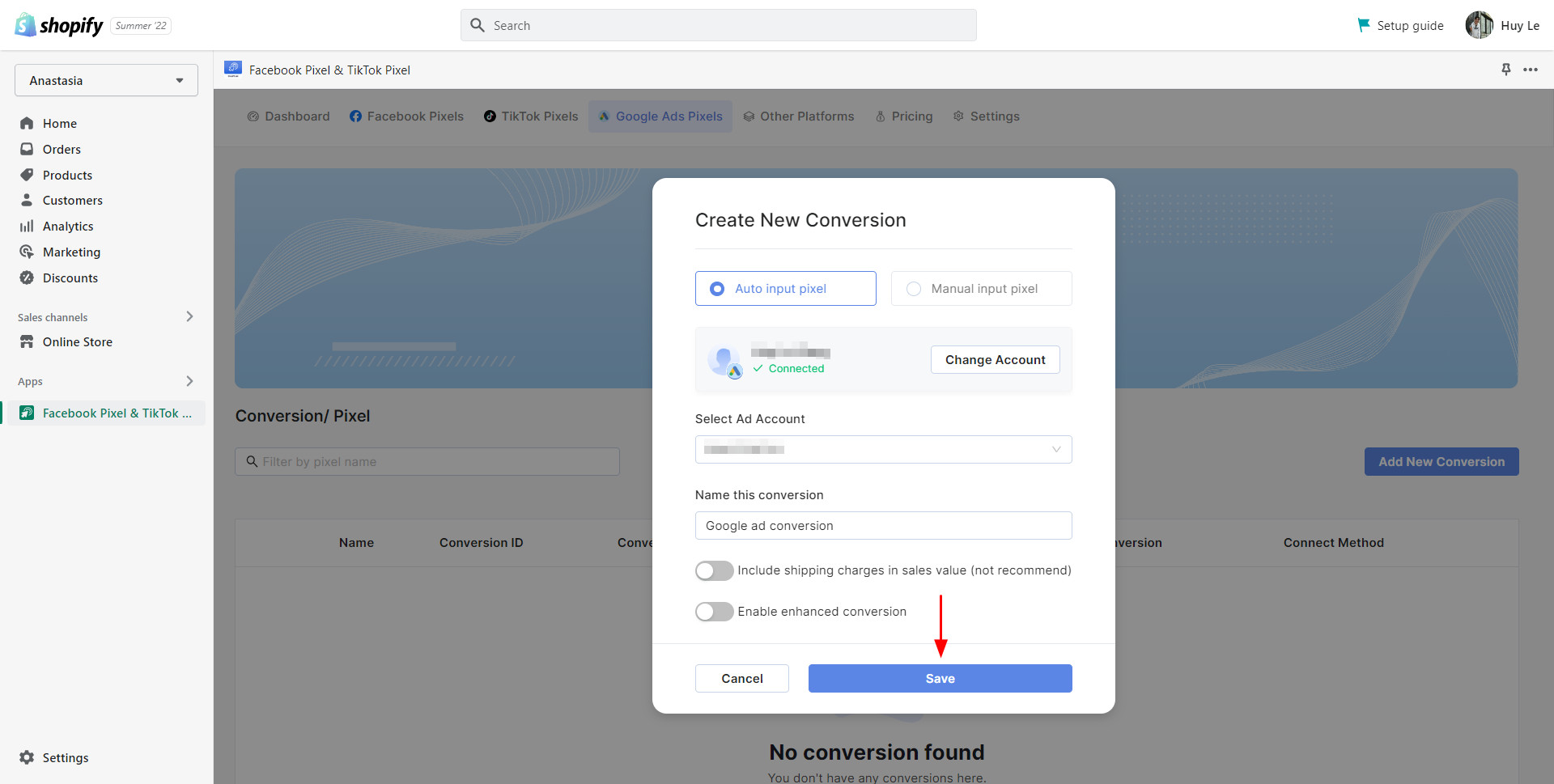Image resolution: width=1554 pixels, height=784 pixels.
Task: Open Marketing in the sidebar
Action: tap(71, 252)
